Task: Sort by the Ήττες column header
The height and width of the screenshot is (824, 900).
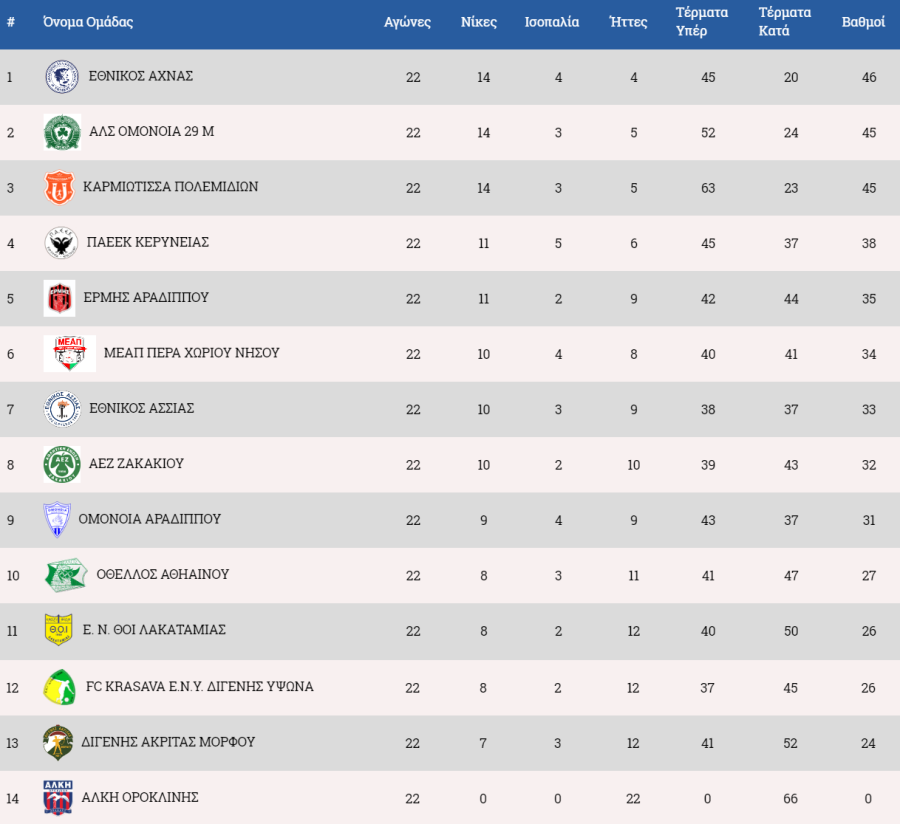Action: (629, 22)
